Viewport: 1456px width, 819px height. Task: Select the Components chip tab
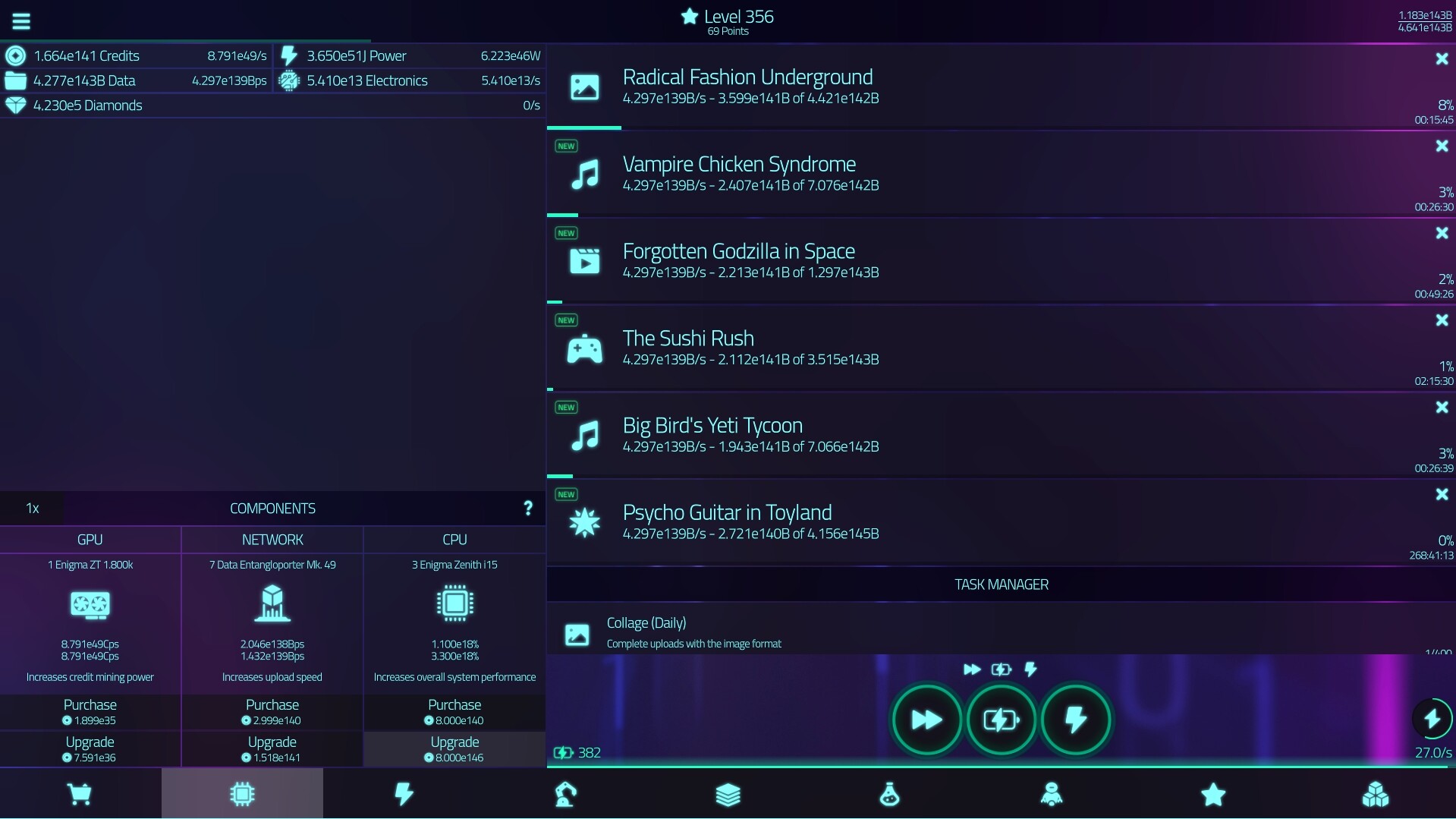(x=242, y=794)
